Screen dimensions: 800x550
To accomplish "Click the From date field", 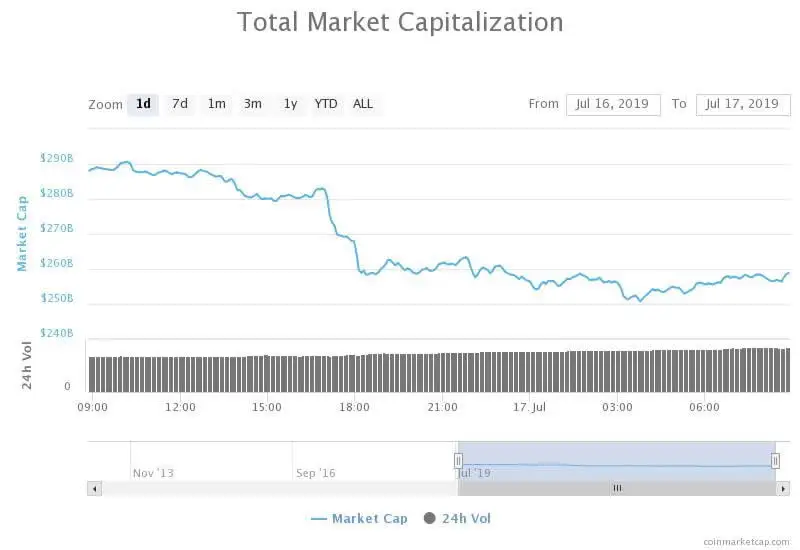I will [x=613, y=104].
